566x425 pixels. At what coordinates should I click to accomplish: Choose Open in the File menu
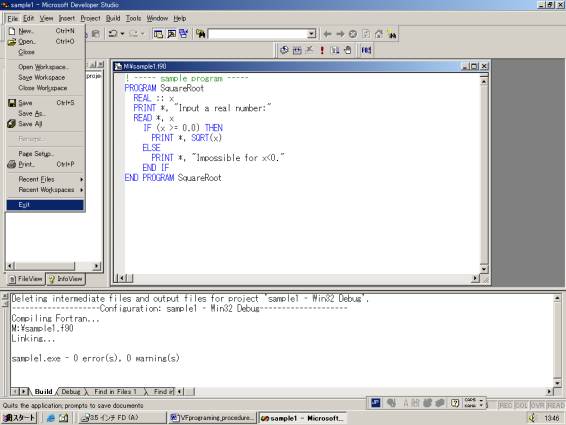tap(45, 42)
